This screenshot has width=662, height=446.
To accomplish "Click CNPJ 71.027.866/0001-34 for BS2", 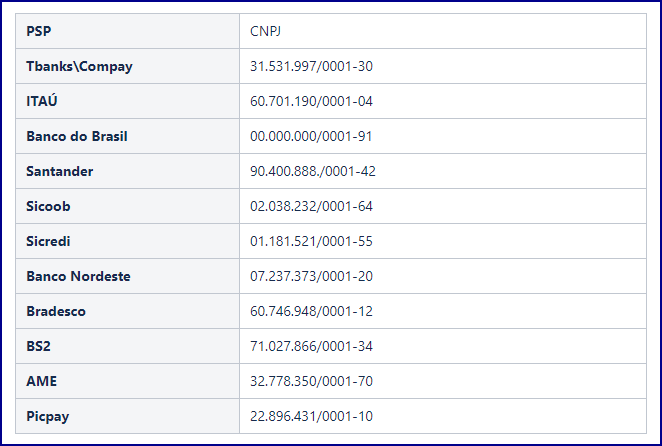I will (x=311, y=346).
